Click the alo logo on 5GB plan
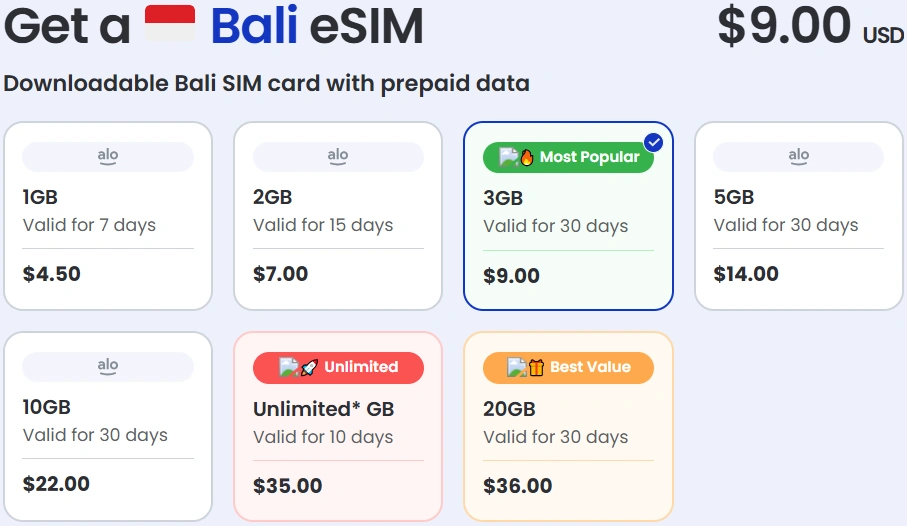Screen dimensions: 907x526 click(798, 156)
